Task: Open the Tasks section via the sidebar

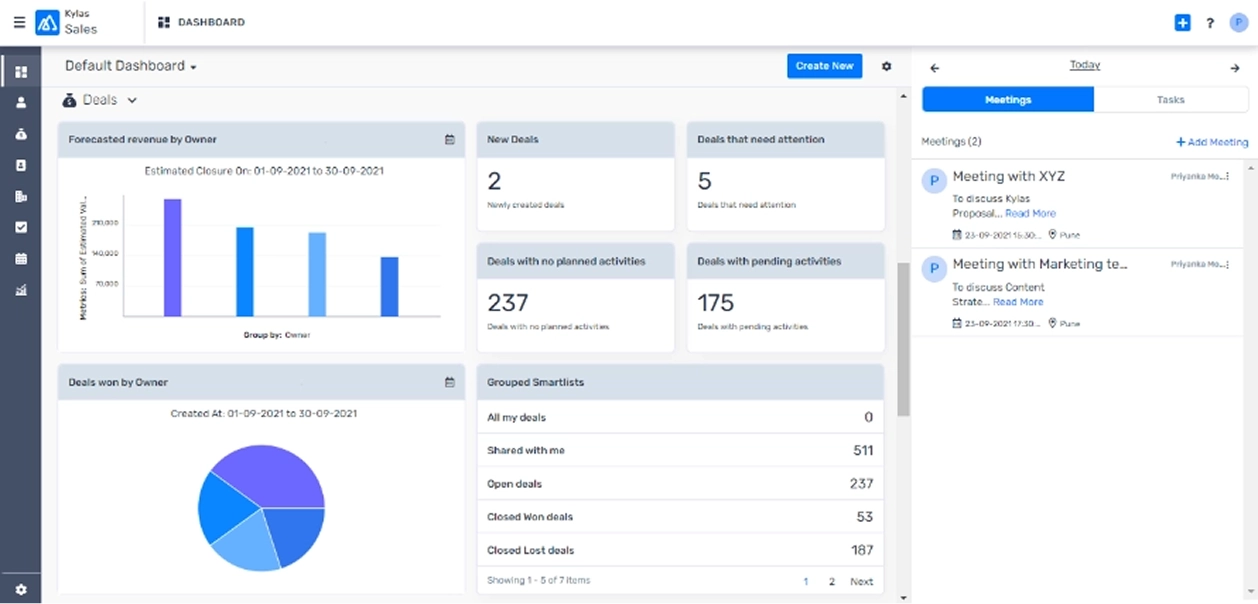Action: pos(20,227)
